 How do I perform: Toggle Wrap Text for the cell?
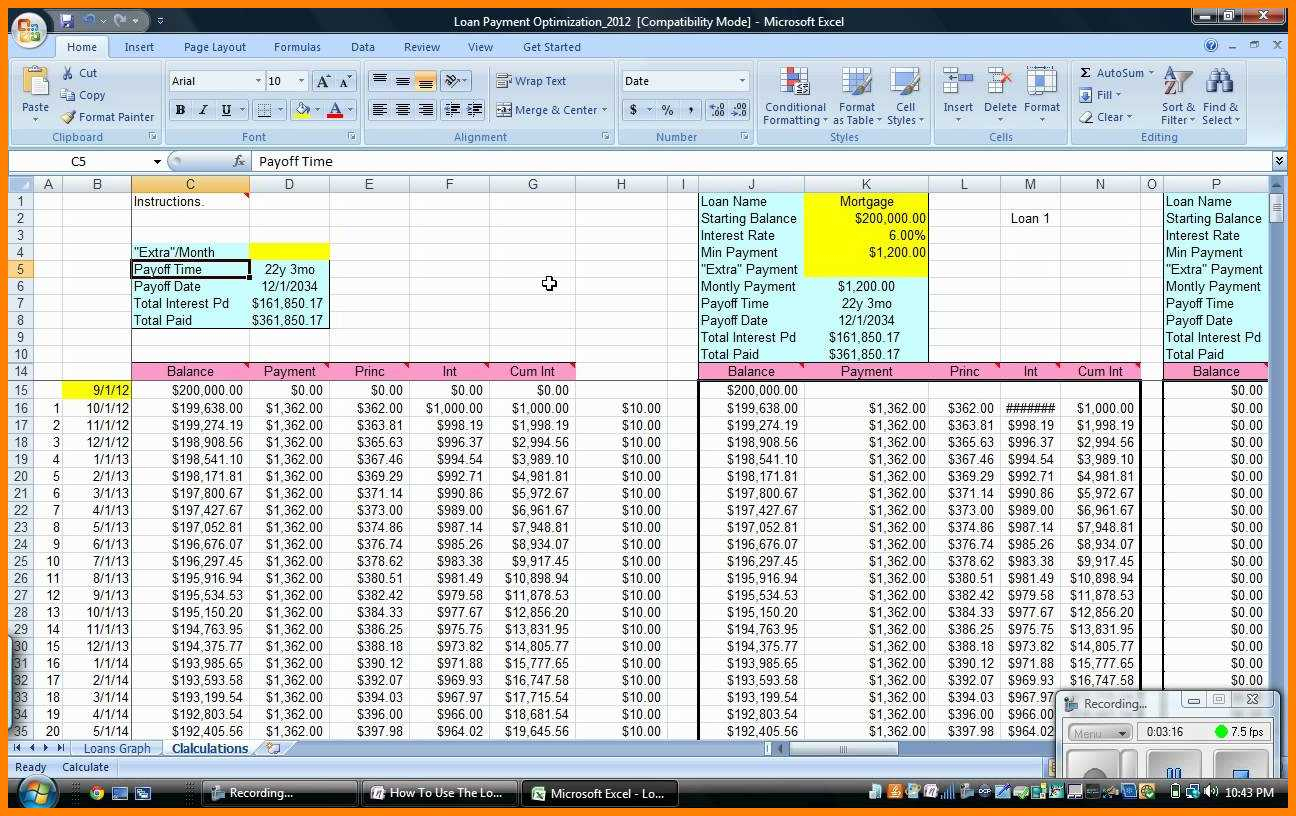(x=531, y=81)
